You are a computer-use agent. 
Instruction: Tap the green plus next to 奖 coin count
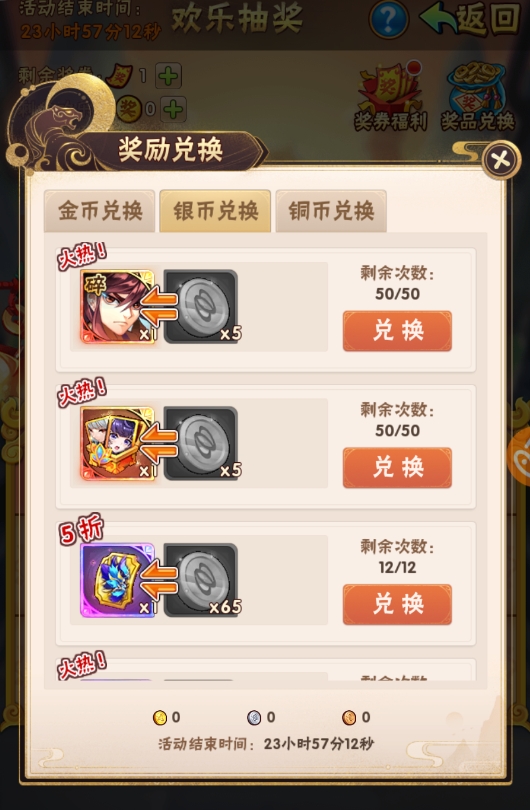(173, 109)
